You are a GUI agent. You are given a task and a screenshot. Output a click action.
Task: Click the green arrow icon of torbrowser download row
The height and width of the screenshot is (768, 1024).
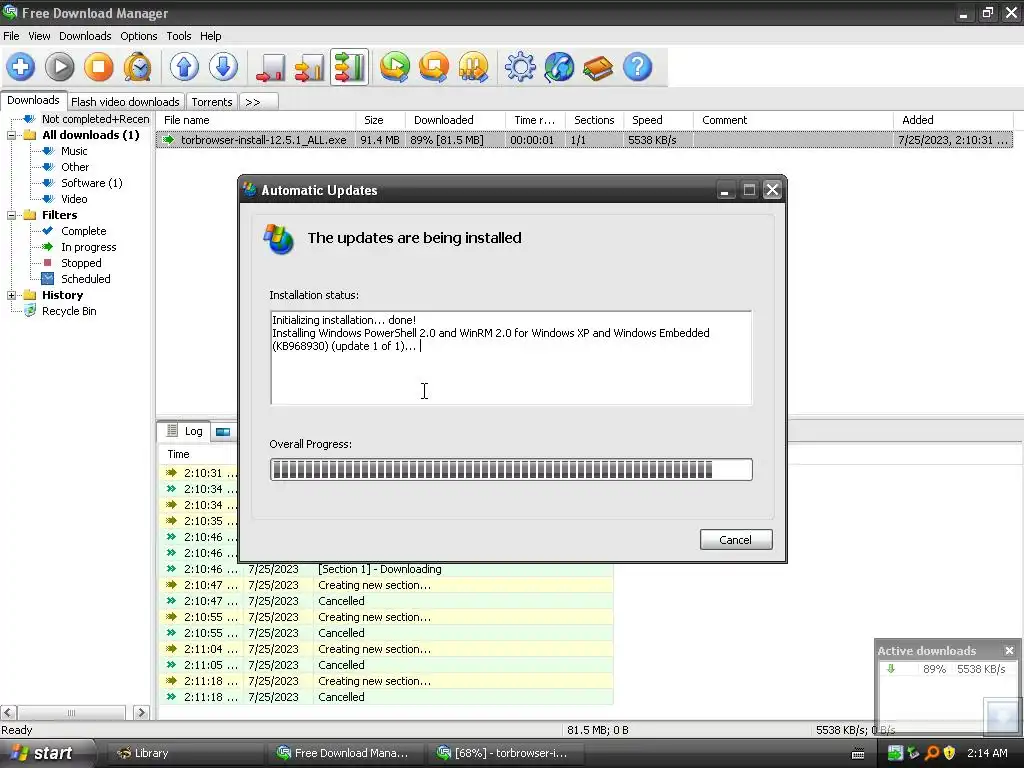(x=168, y=140)
